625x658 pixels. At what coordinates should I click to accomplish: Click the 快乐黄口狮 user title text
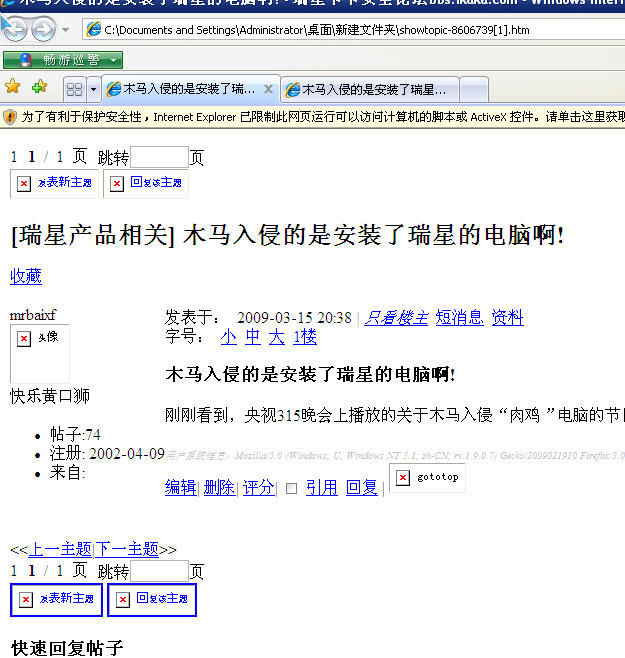50,396
